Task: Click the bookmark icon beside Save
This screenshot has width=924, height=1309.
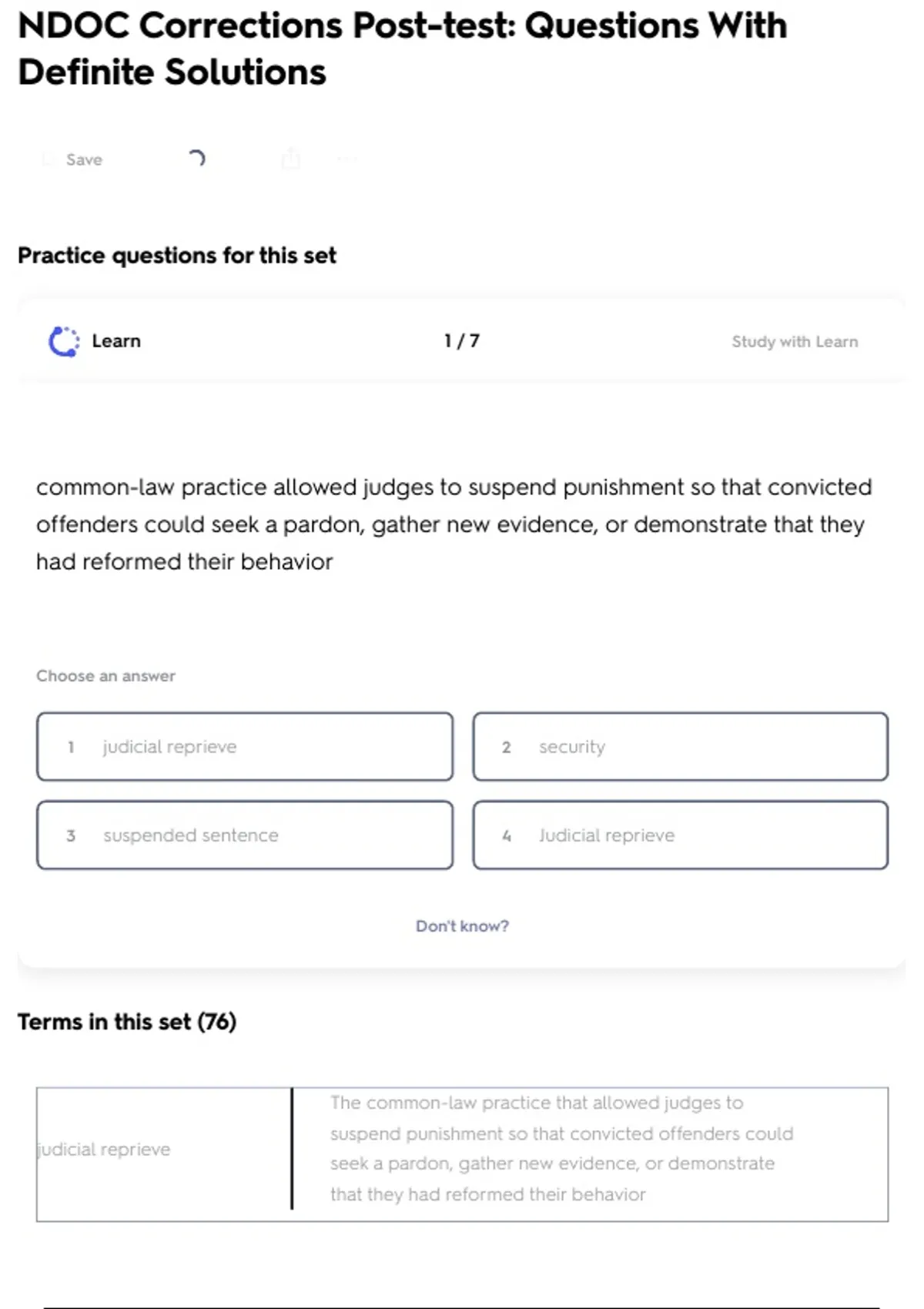Action: [49, 159]
